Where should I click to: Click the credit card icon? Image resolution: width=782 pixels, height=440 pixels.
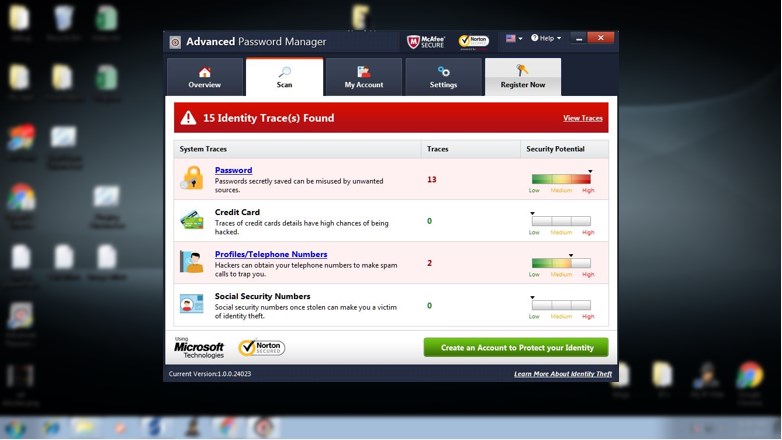tap(192, 220)
